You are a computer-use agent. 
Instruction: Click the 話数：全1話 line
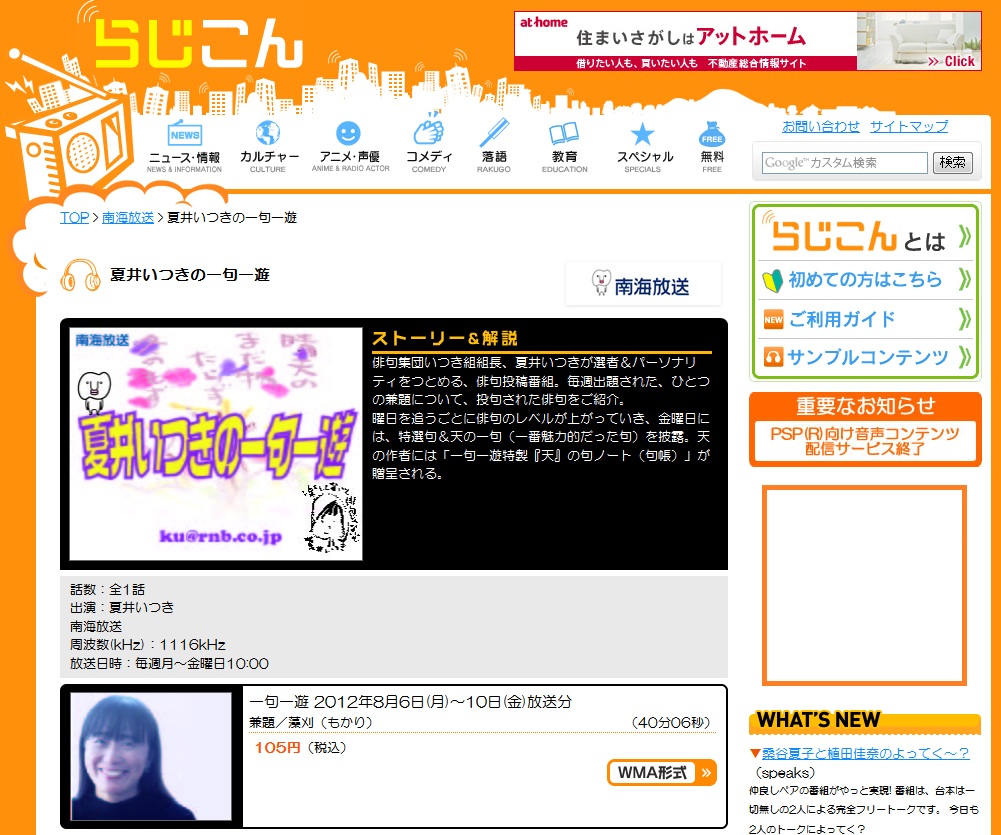[107, 589]
